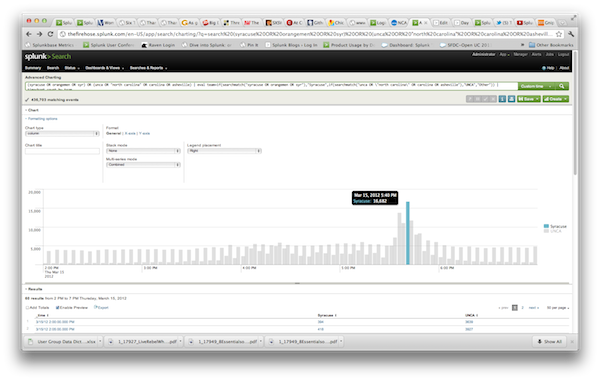
Task: Go back with the browser back arrow
Action: click(x=29, y=34)
